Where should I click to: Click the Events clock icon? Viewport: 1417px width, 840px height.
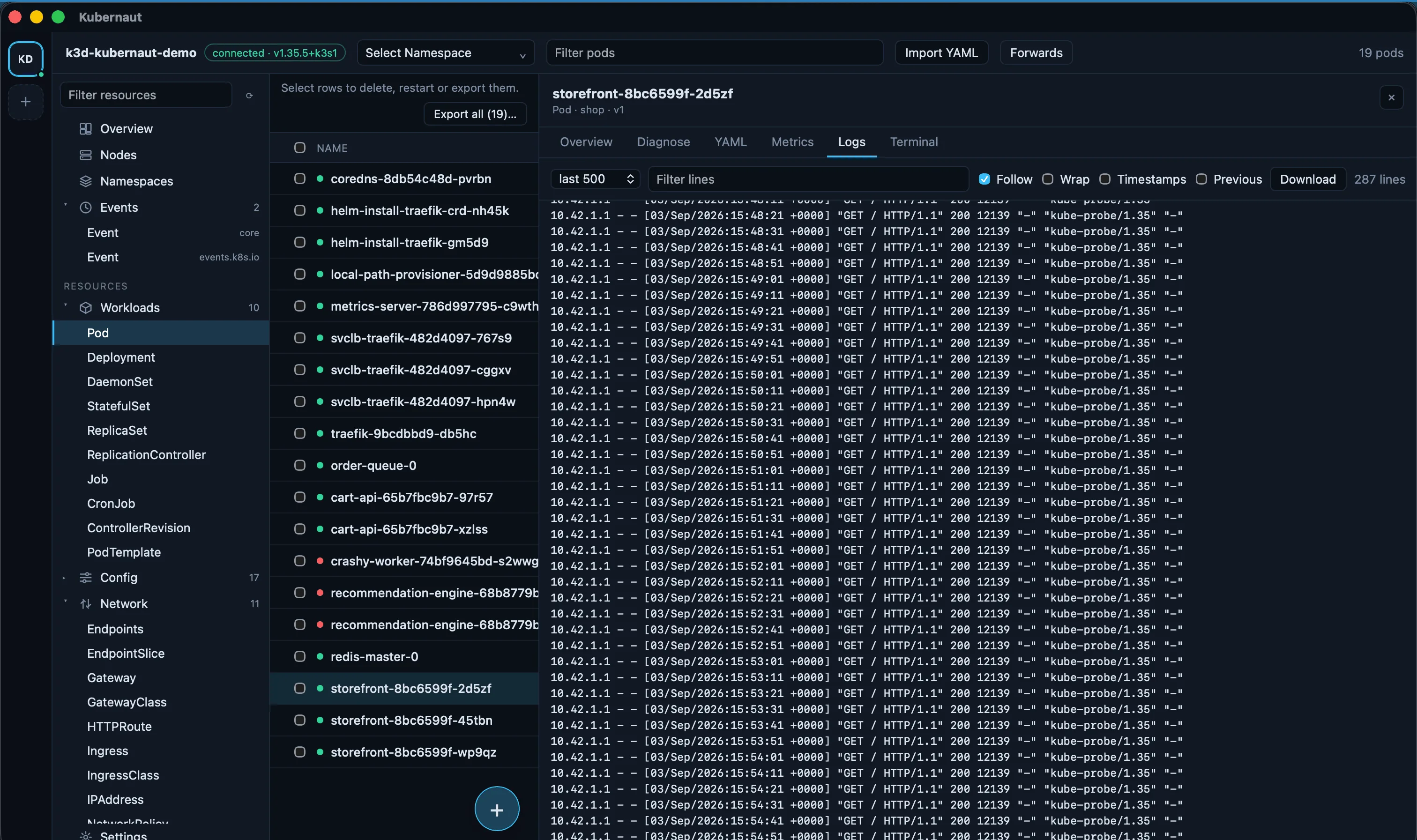(85, 208)
